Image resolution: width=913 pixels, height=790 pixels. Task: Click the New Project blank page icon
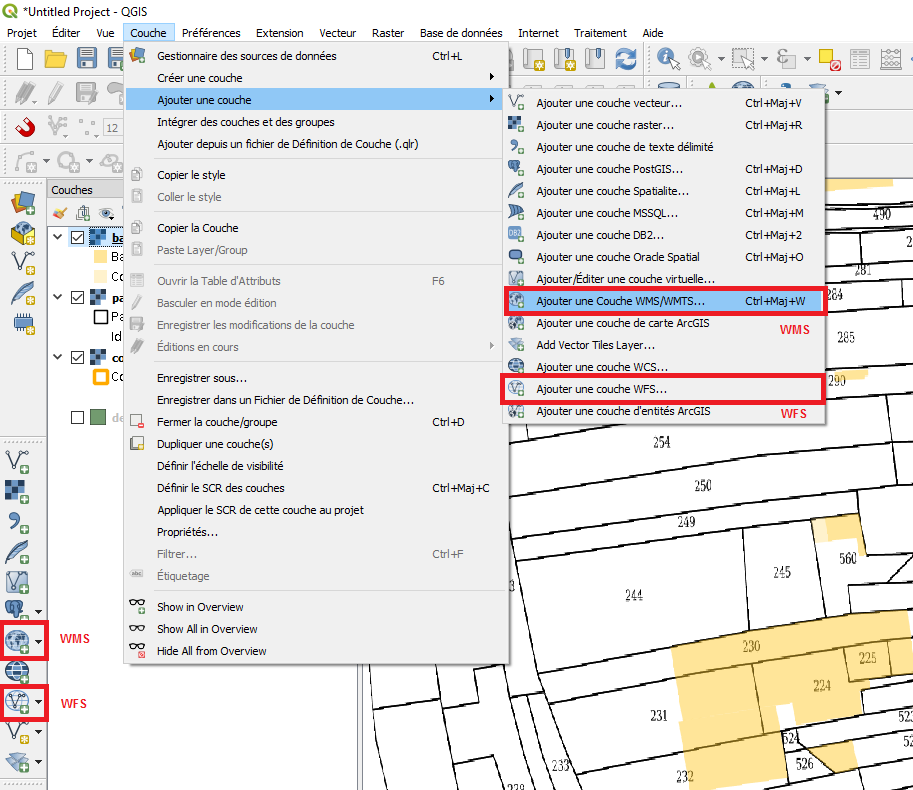(x=24, y=59)
